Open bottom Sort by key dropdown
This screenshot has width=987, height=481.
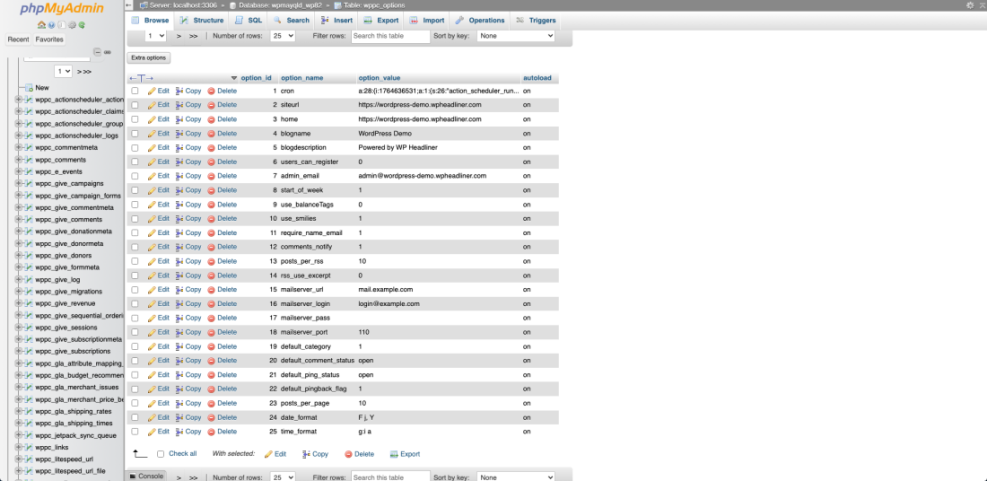click(516, 477)
